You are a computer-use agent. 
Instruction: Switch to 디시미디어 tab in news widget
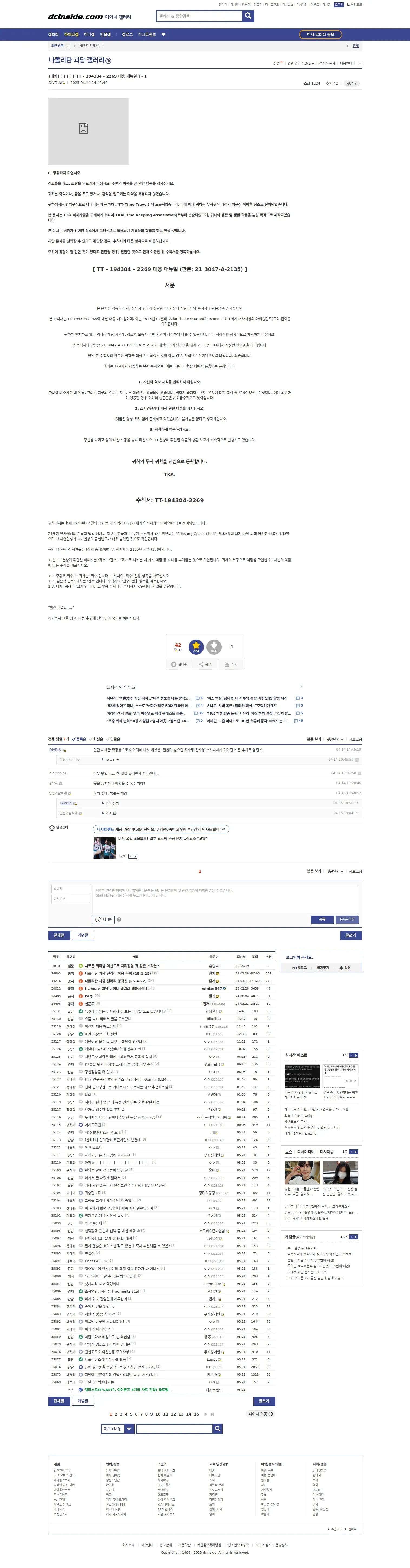[x=306, y=1152]
